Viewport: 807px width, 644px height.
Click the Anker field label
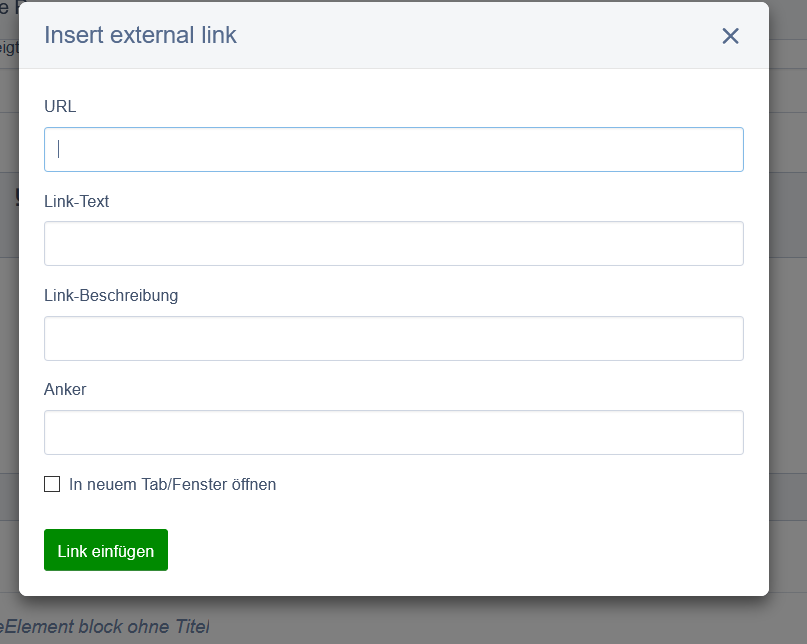65,390
